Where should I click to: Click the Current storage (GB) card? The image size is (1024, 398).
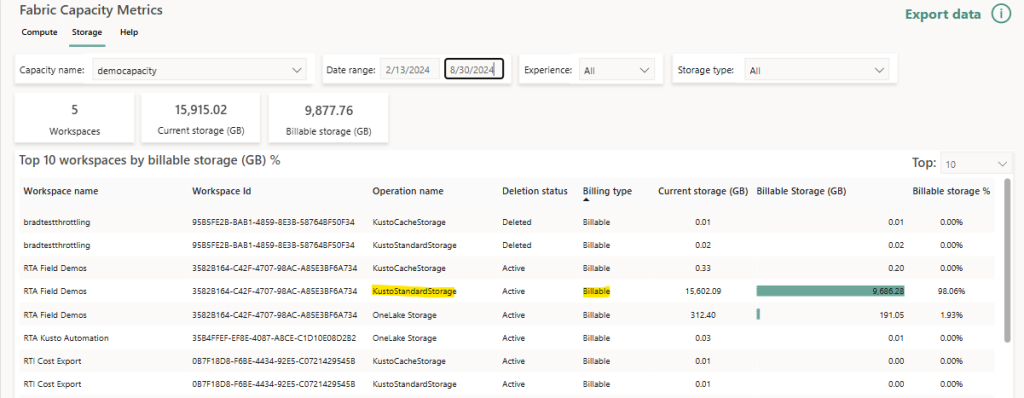tap(200, 118)
